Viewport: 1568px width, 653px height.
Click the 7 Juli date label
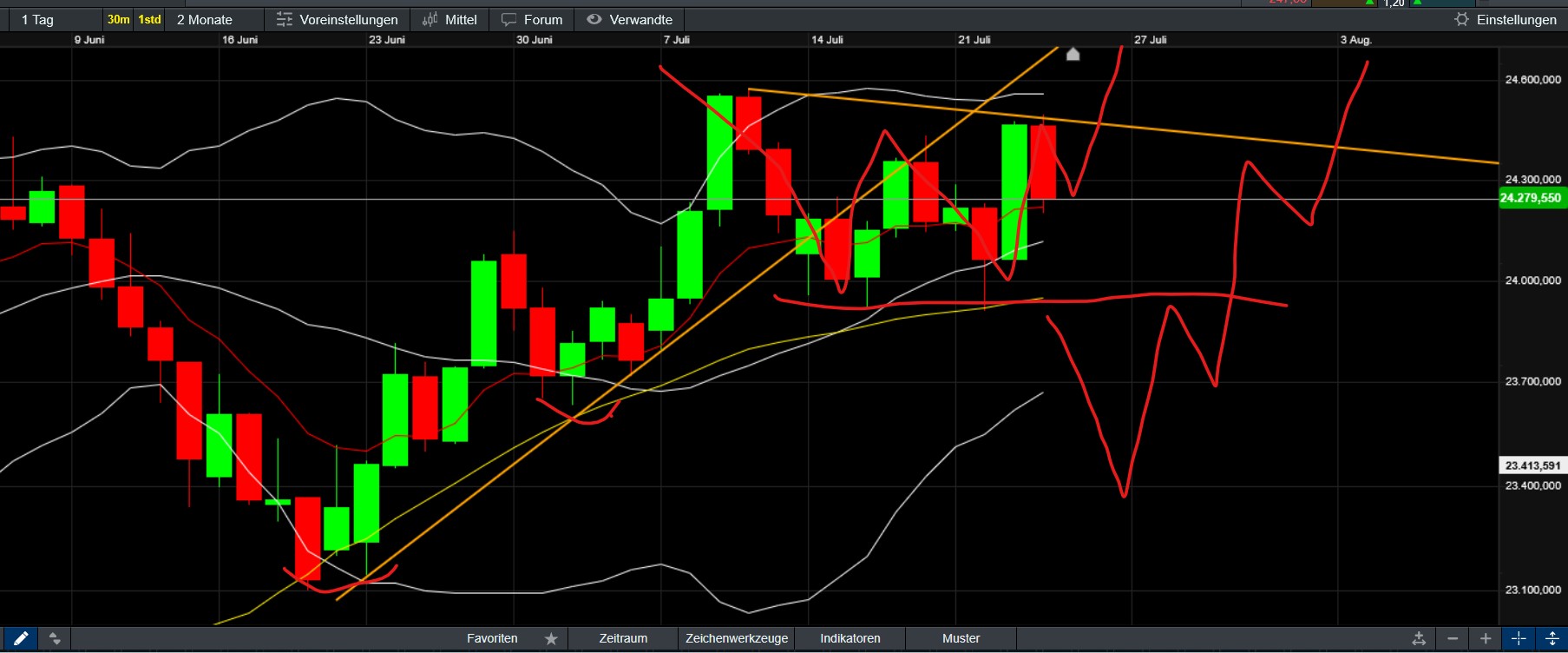[x=677, y=40]
